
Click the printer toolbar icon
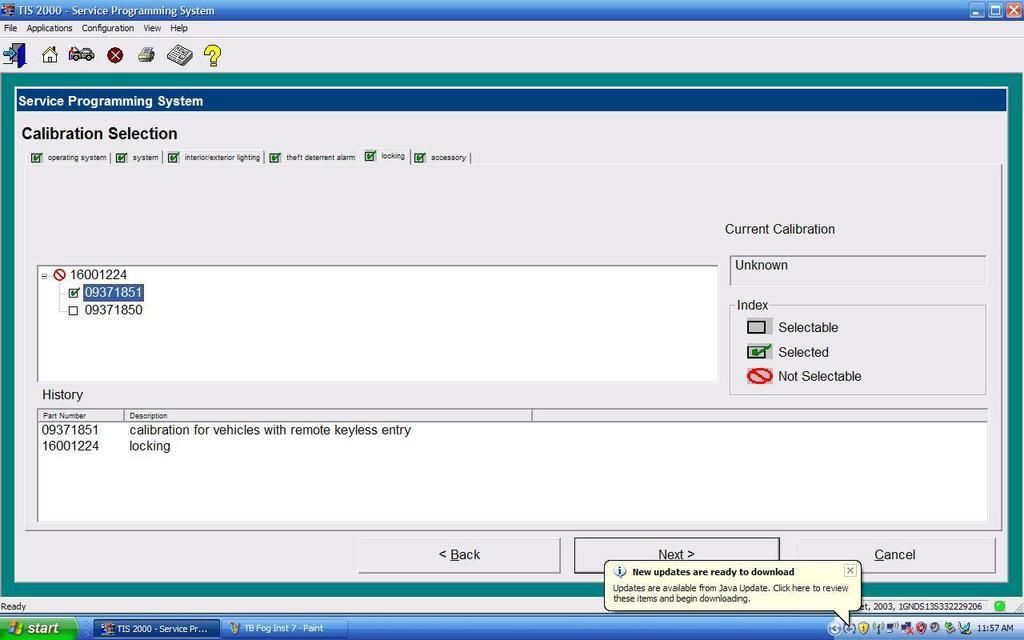click(x=146, y=55)
